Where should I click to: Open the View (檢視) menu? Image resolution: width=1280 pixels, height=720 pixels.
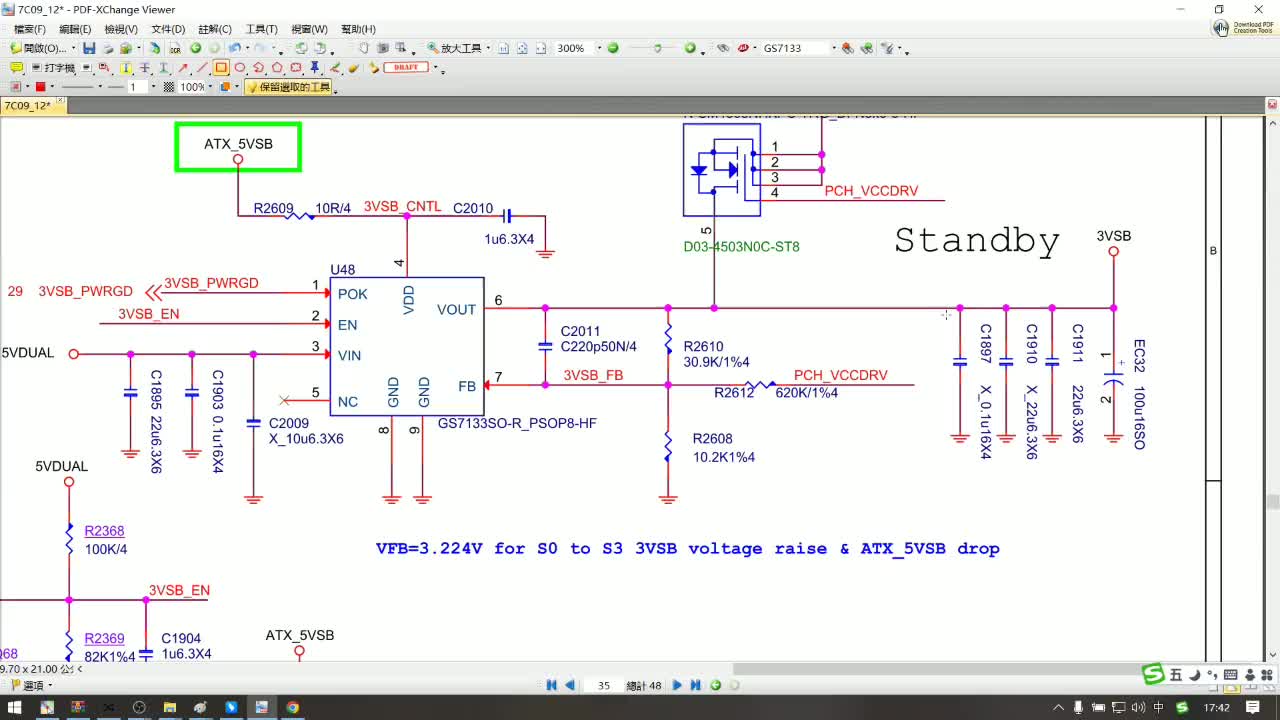(121, 29)
